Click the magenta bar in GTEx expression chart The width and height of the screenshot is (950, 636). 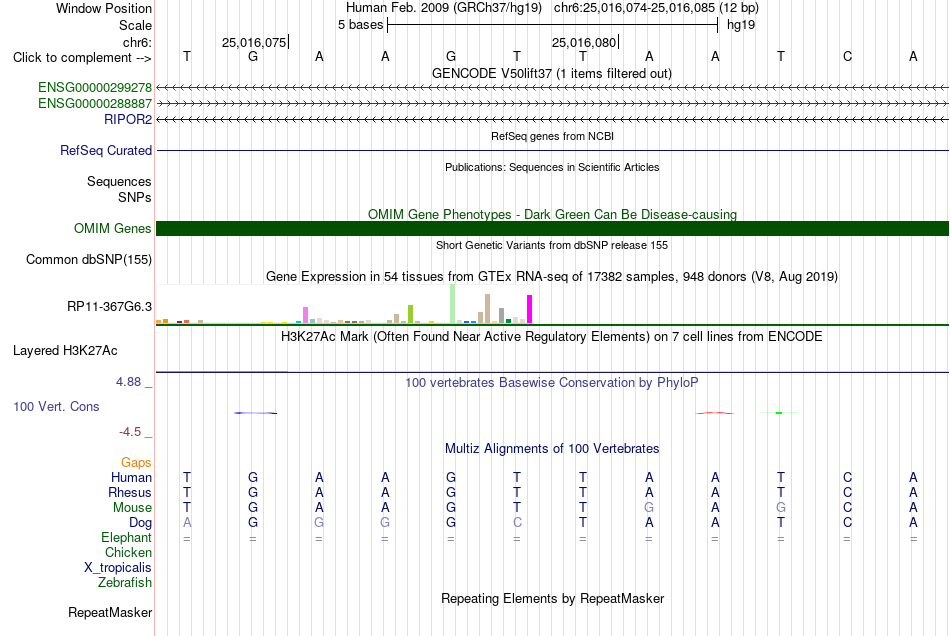[x=530, y=309]
